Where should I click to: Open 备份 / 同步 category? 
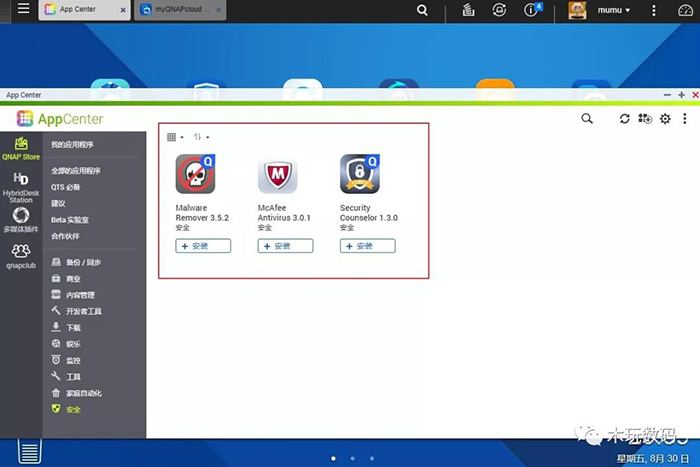(76, 262)
